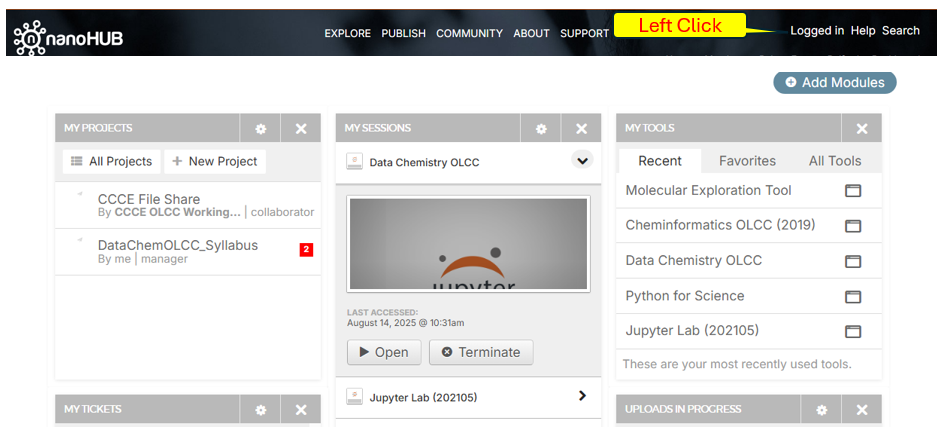
Task: Click the Jupyter session preview thumbnail
Action: click(x=468, y=244)
